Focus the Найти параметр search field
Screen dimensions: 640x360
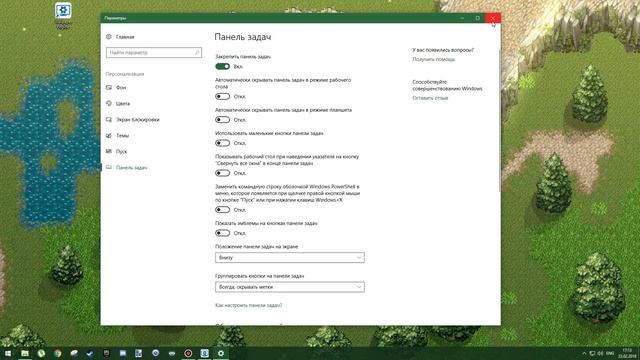point(153,53)
